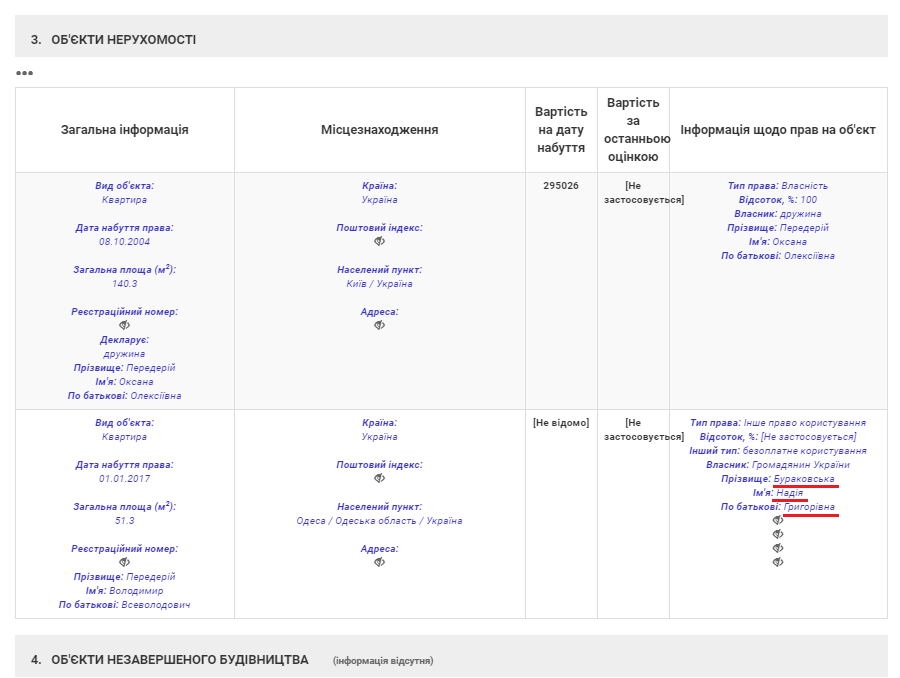Click the 'Загальна інформація' column header
The image size is (900, 678).
pos(125,130)
